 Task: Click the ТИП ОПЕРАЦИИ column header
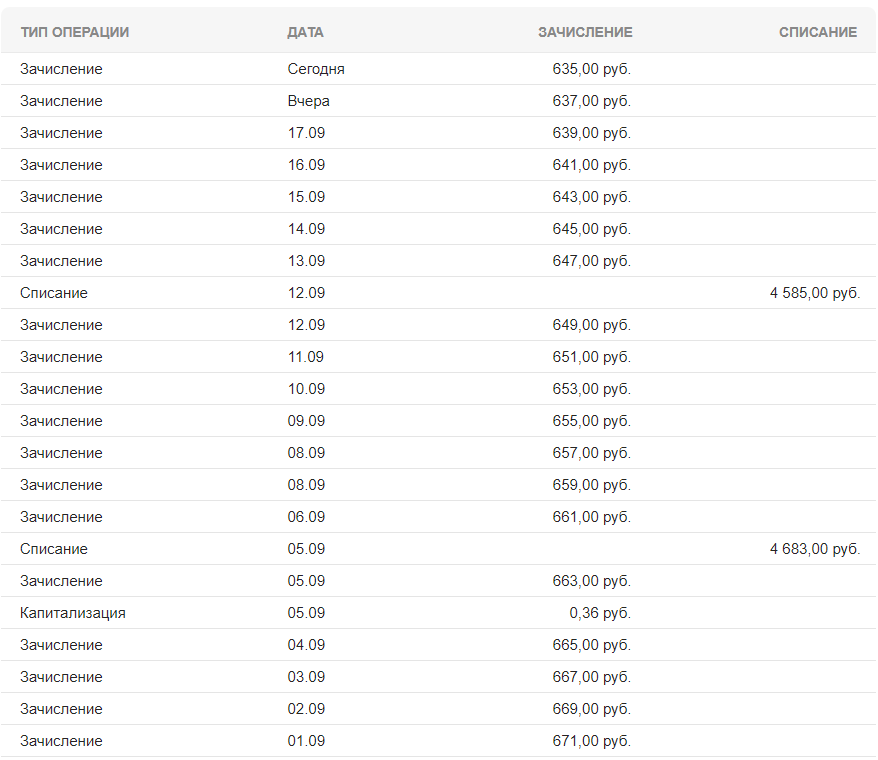74,32
